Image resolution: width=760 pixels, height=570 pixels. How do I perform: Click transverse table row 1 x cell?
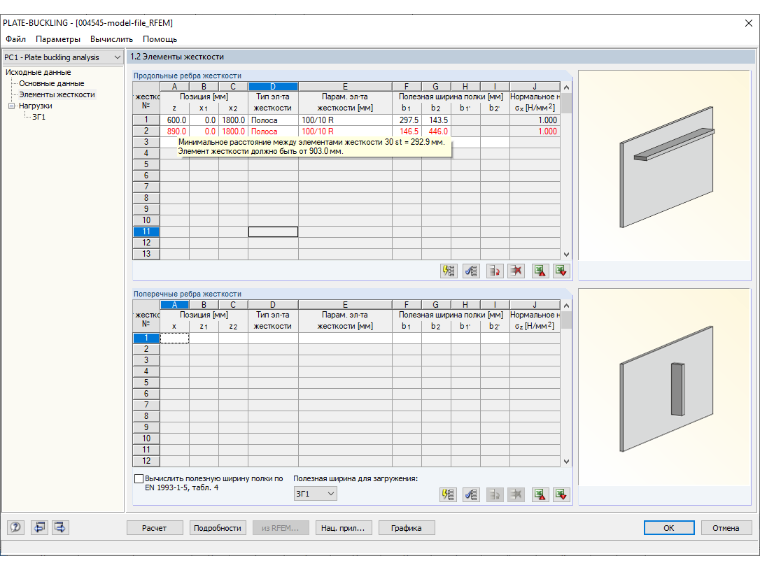[174, 338]
